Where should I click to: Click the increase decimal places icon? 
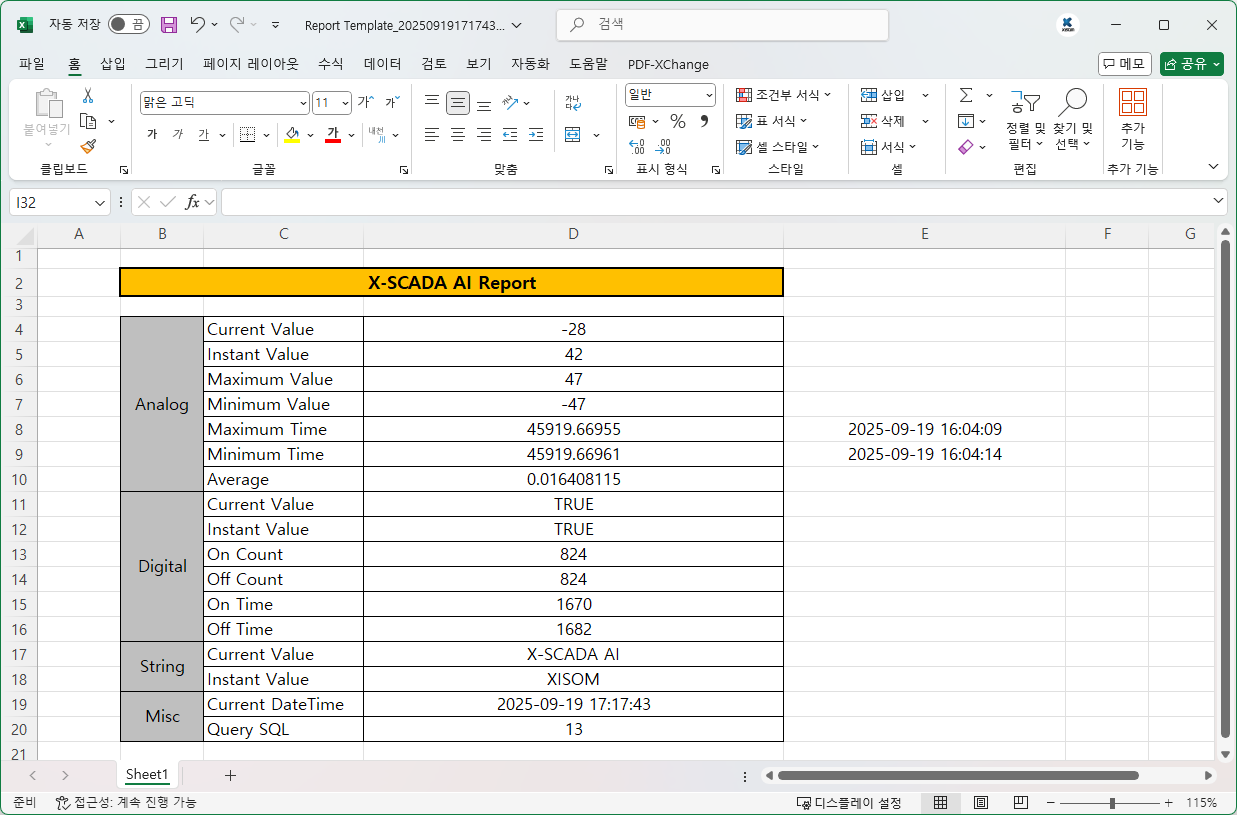click(636, 146)
